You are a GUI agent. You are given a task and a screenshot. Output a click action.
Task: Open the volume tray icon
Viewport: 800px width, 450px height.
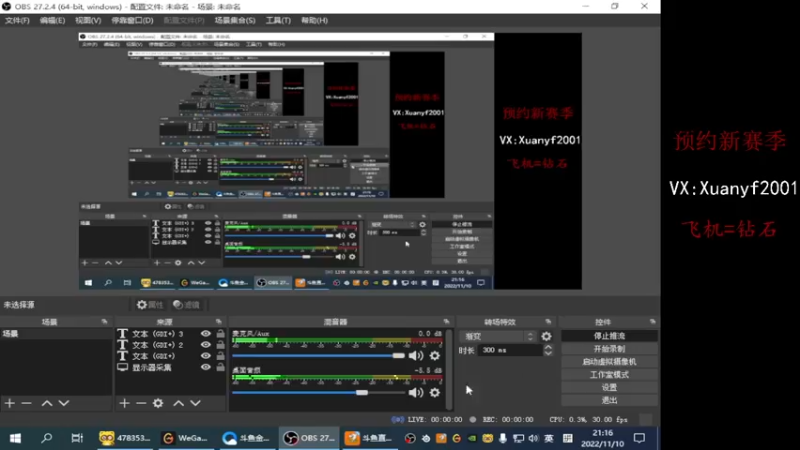[534, 438]
